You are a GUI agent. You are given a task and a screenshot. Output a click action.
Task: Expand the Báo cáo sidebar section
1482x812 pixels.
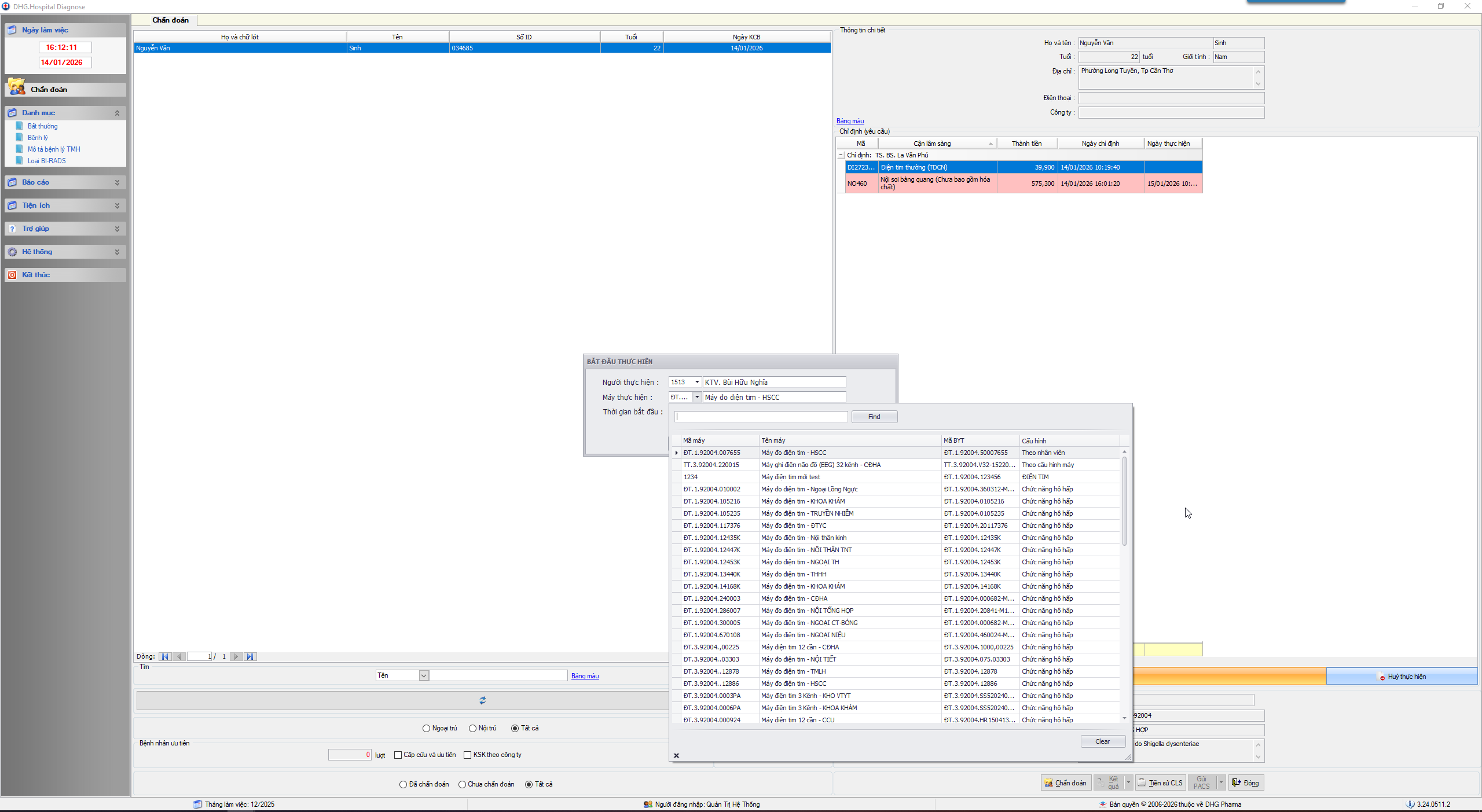[x=117, y=182]
